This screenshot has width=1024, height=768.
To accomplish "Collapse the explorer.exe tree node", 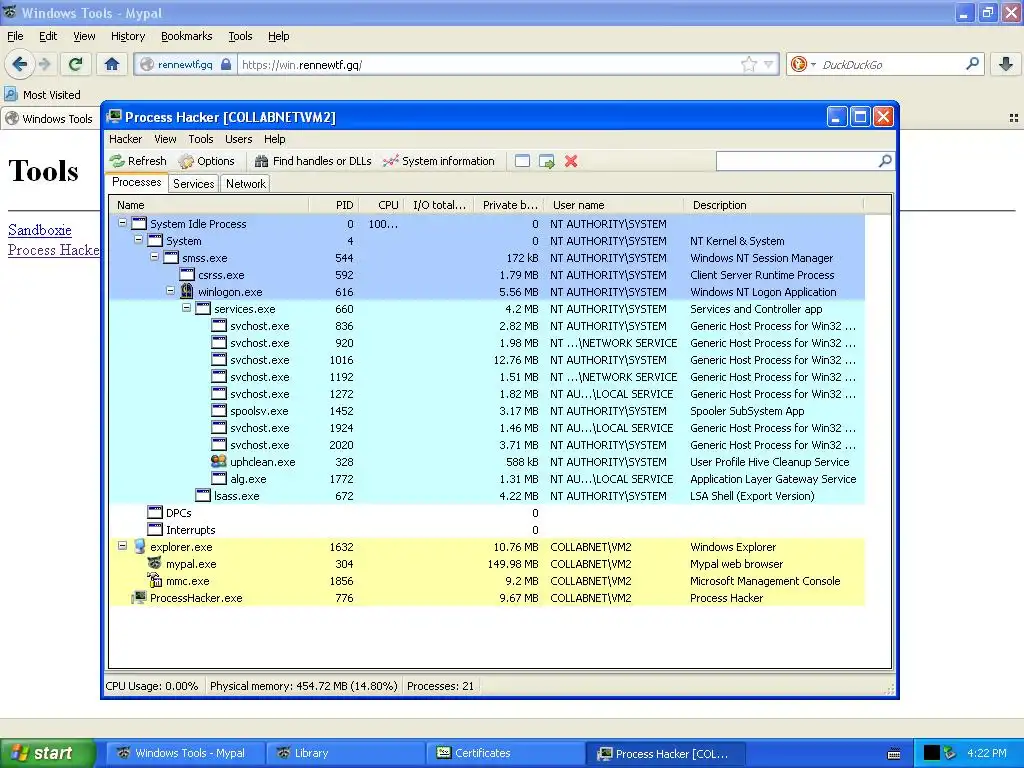I will [x=122, y=545].
